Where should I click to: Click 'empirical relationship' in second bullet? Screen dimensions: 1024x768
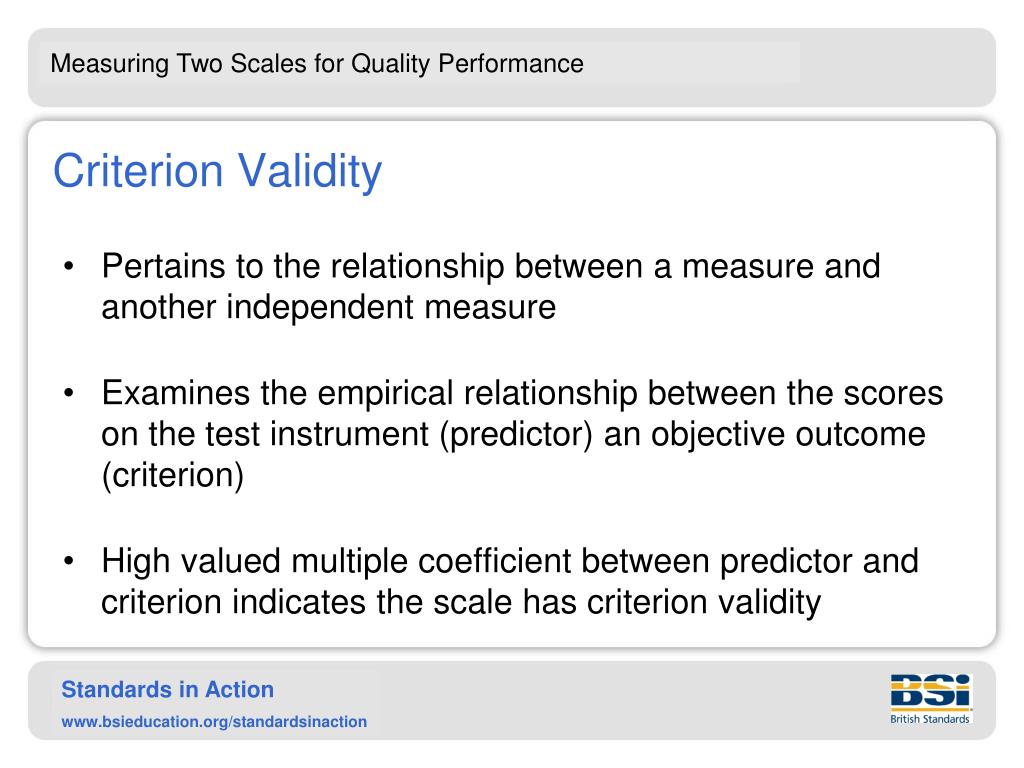click(477, 394)
